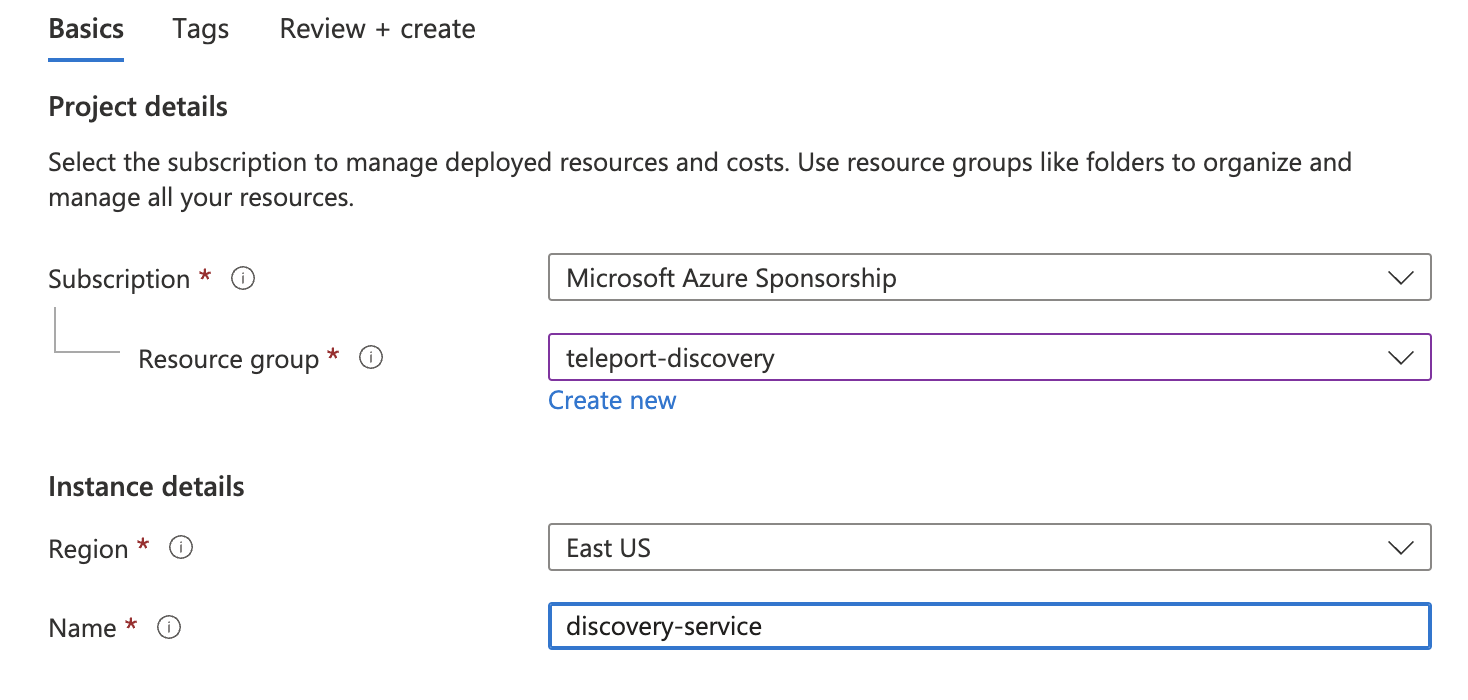Image resolution: width=1468 pixels, height=700 pixels.
Task: Click info icon beside Name label
Action: click(x=169, y=628)
